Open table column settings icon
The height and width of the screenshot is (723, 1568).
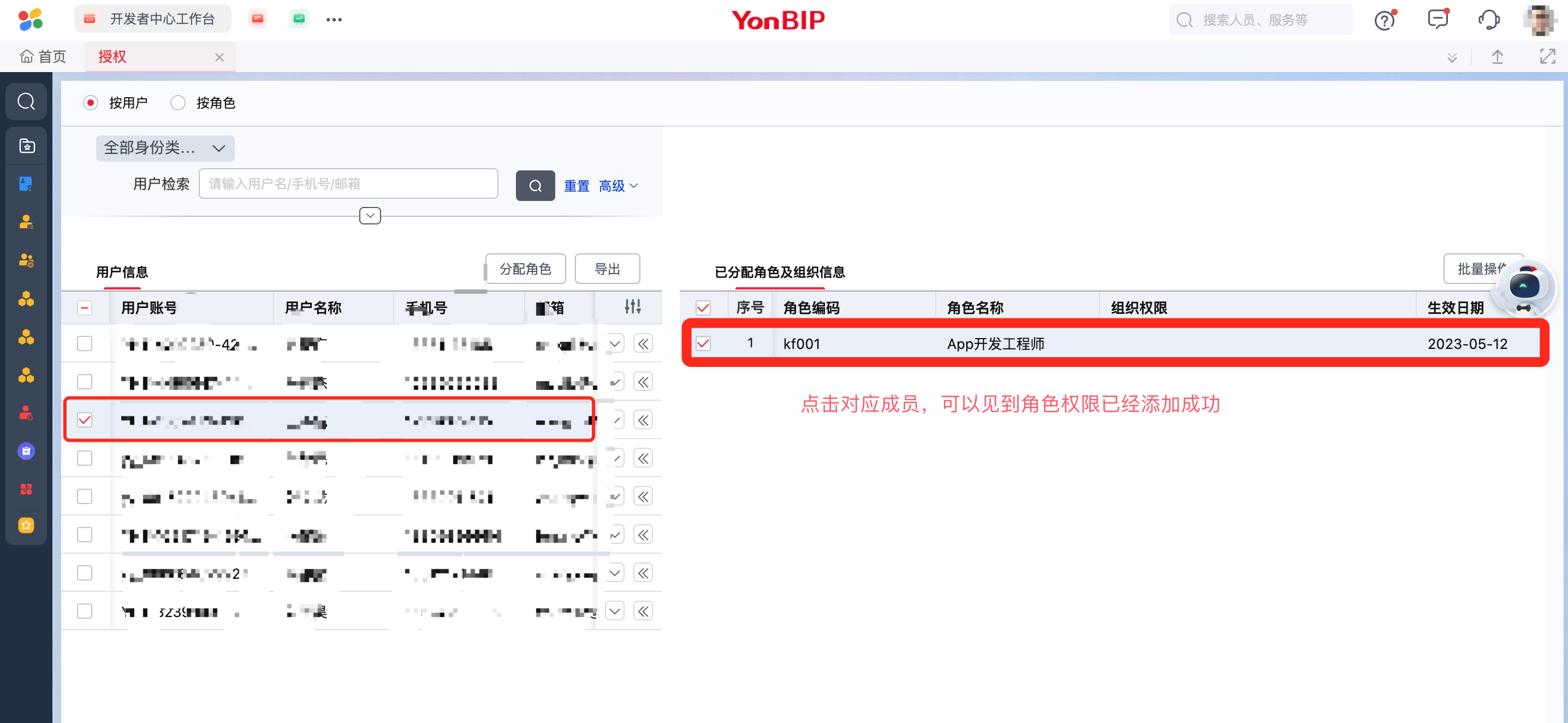pyautogui.click(x=632, y=307)
